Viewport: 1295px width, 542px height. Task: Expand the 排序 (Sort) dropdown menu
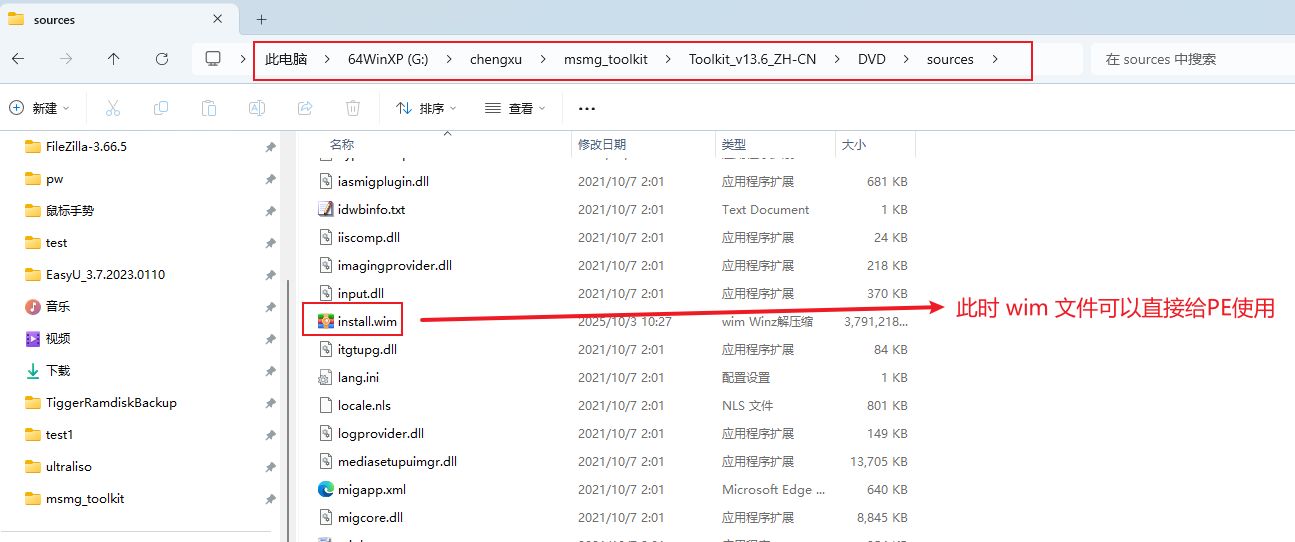[x=426, y=108]
